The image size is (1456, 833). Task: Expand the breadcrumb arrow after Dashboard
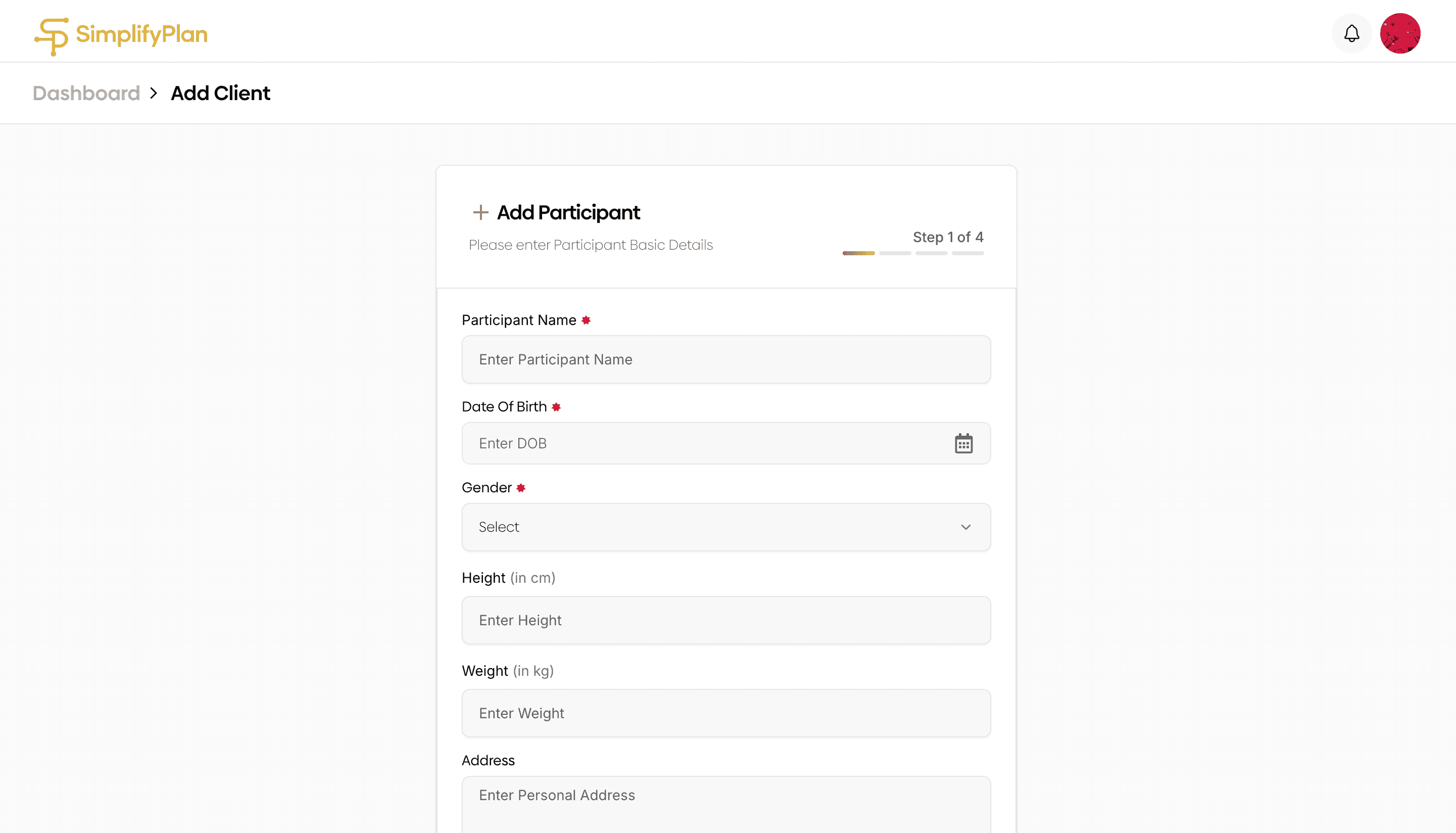153,92
